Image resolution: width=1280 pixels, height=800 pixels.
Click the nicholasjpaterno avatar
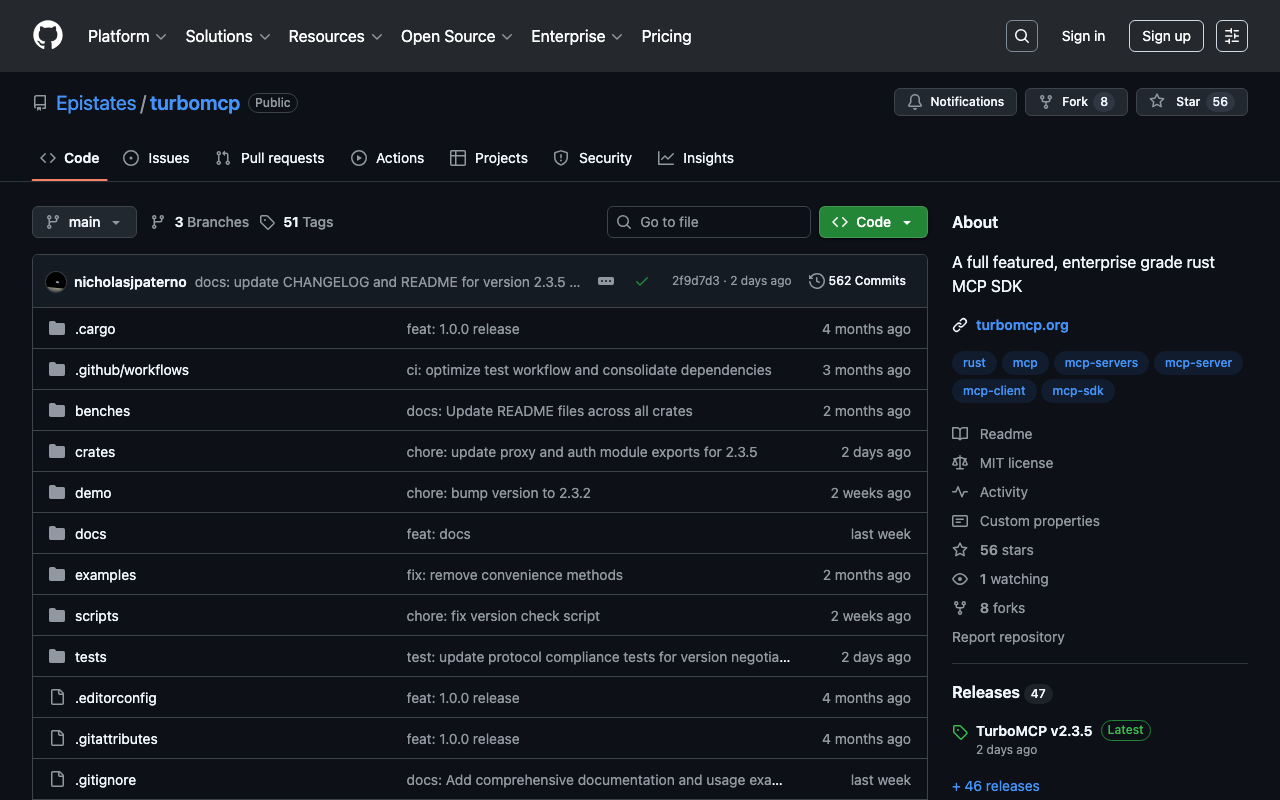(x=56, y=282)
